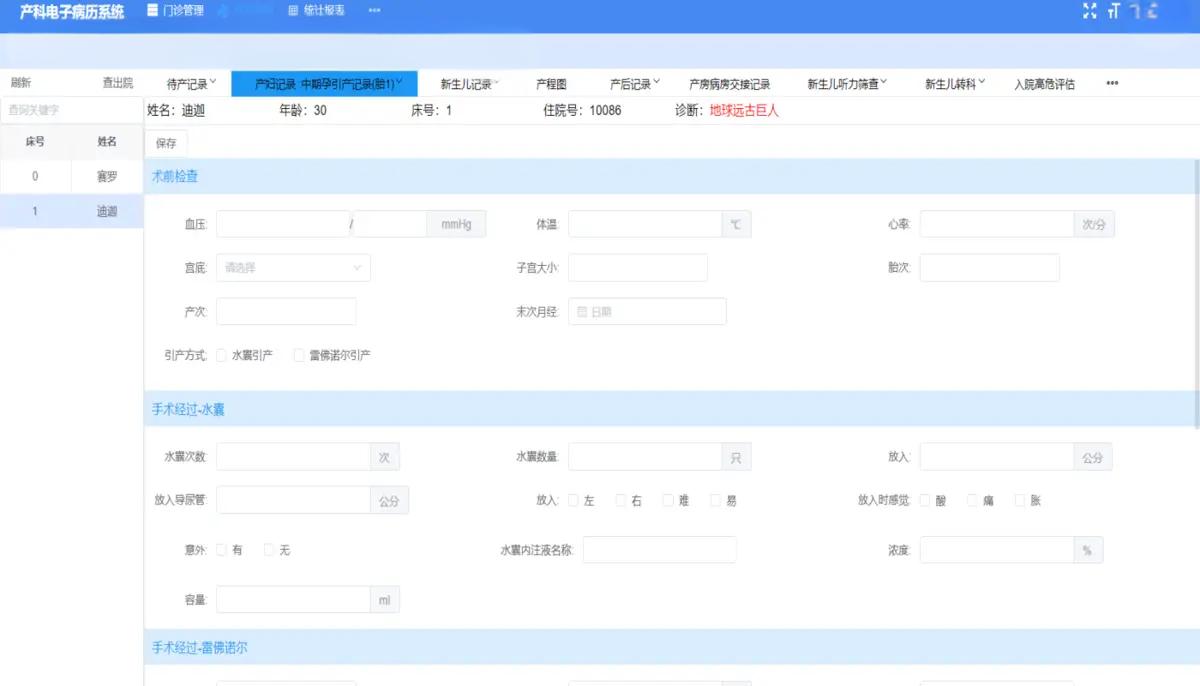This screenshot has height=686, width=1200.
Task: Click the calendar icon in 末次月经 field
Action: click(x=582, y=312)
